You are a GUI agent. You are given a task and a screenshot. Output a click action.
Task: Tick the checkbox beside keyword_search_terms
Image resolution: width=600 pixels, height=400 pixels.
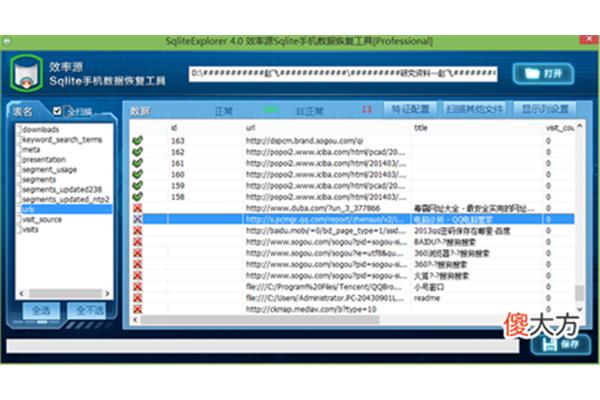pos(18,139)
